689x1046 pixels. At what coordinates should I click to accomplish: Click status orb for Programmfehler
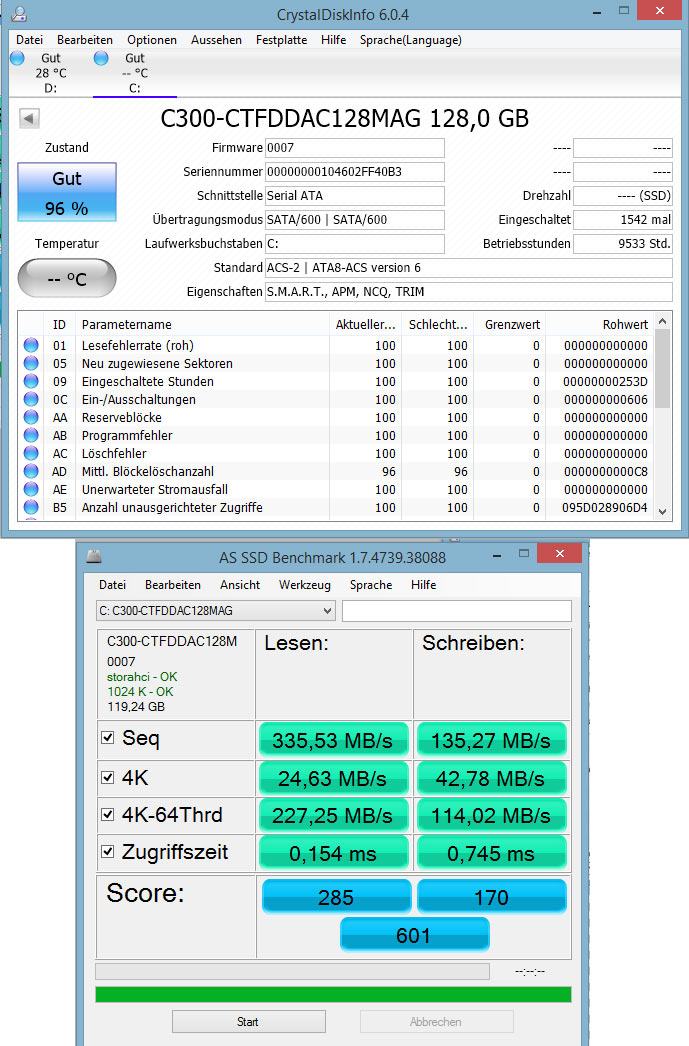pos(31,435)
